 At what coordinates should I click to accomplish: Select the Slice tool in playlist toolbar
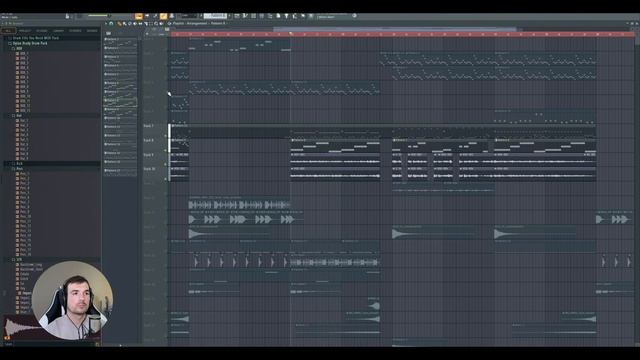tap(146, 24)
